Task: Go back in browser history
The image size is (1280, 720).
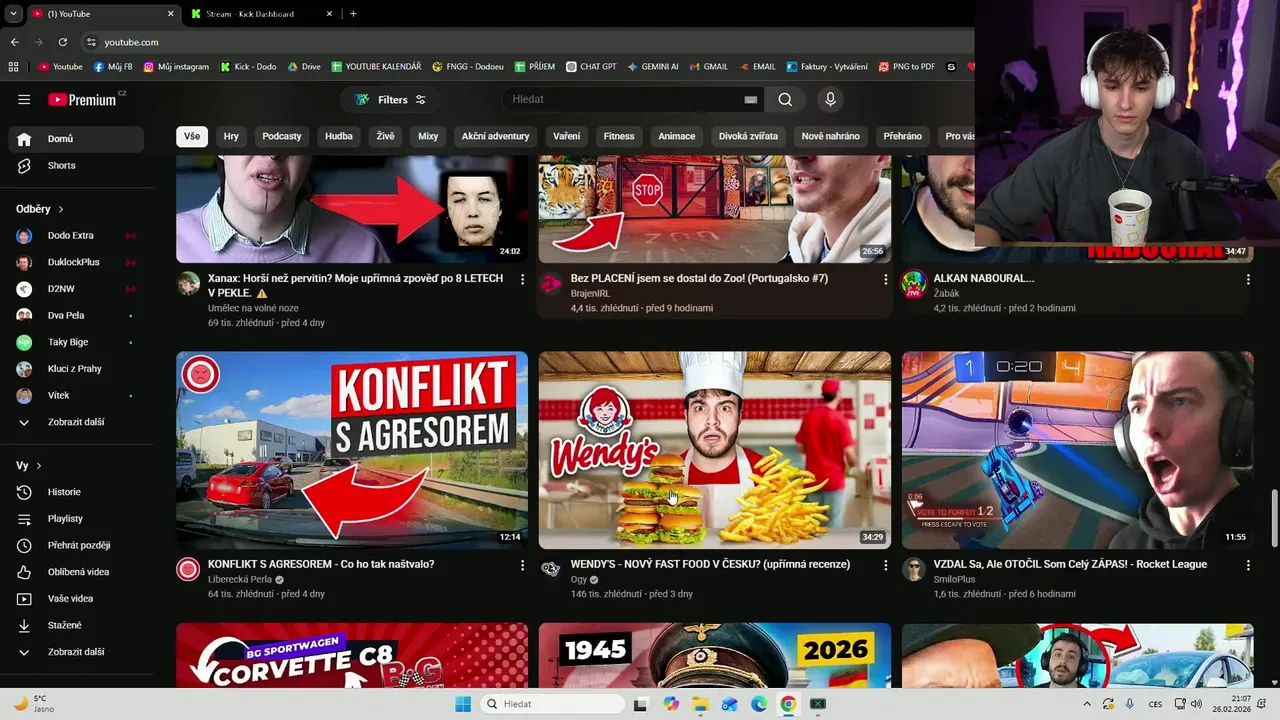Action: tap(14, 42)
